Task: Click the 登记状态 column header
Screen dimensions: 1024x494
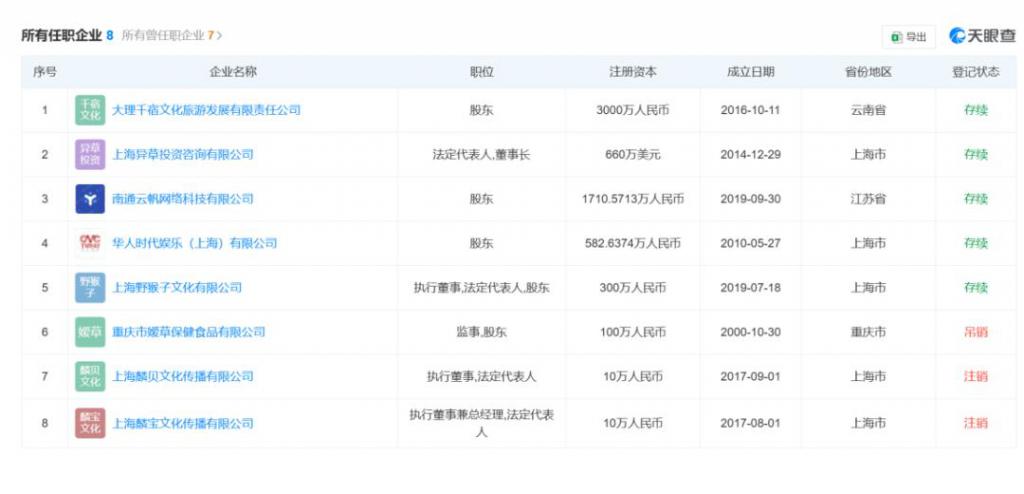Action: pyautogui.click(x=976, y=73)
